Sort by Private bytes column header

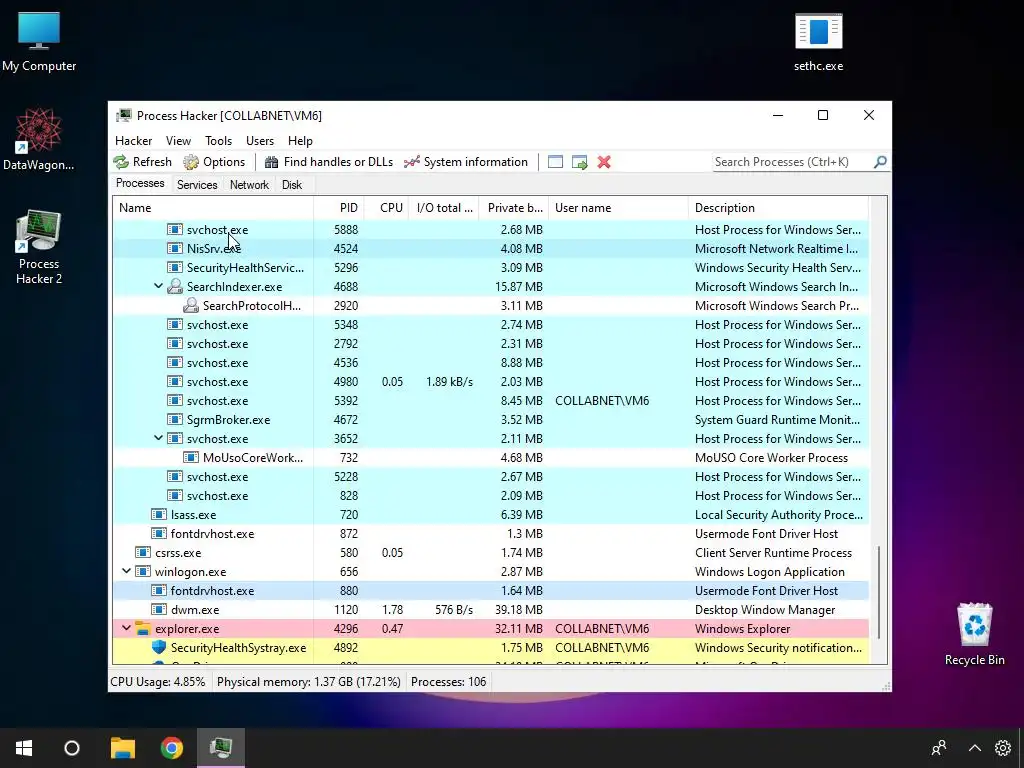[514, 208]
